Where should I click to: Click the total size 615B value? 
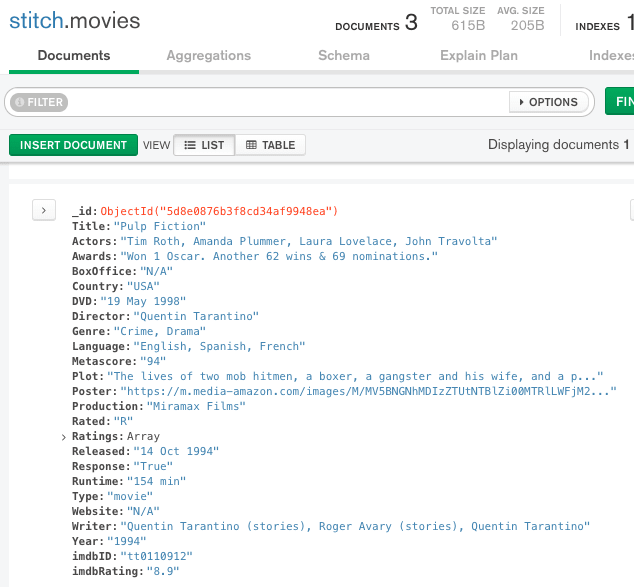[x=468, y=26]
